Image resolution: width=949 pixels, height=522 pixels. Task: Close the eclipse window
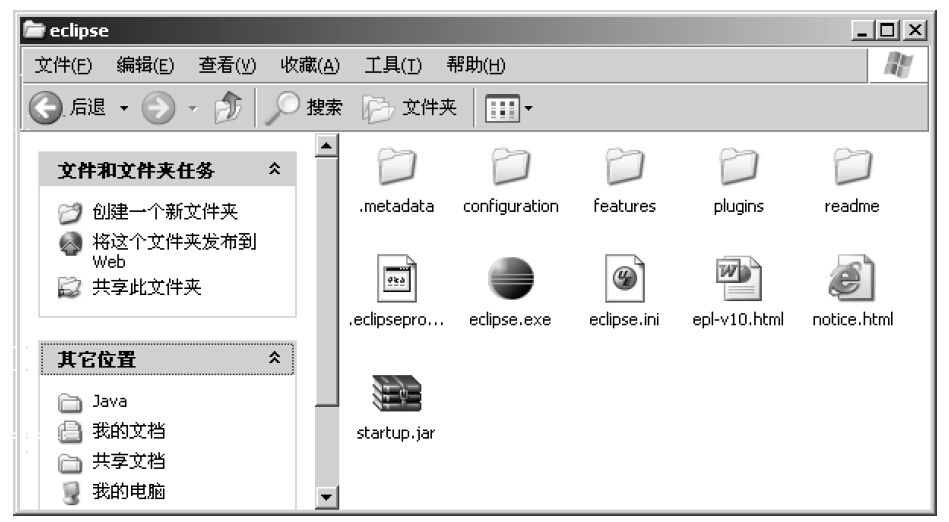915,30
